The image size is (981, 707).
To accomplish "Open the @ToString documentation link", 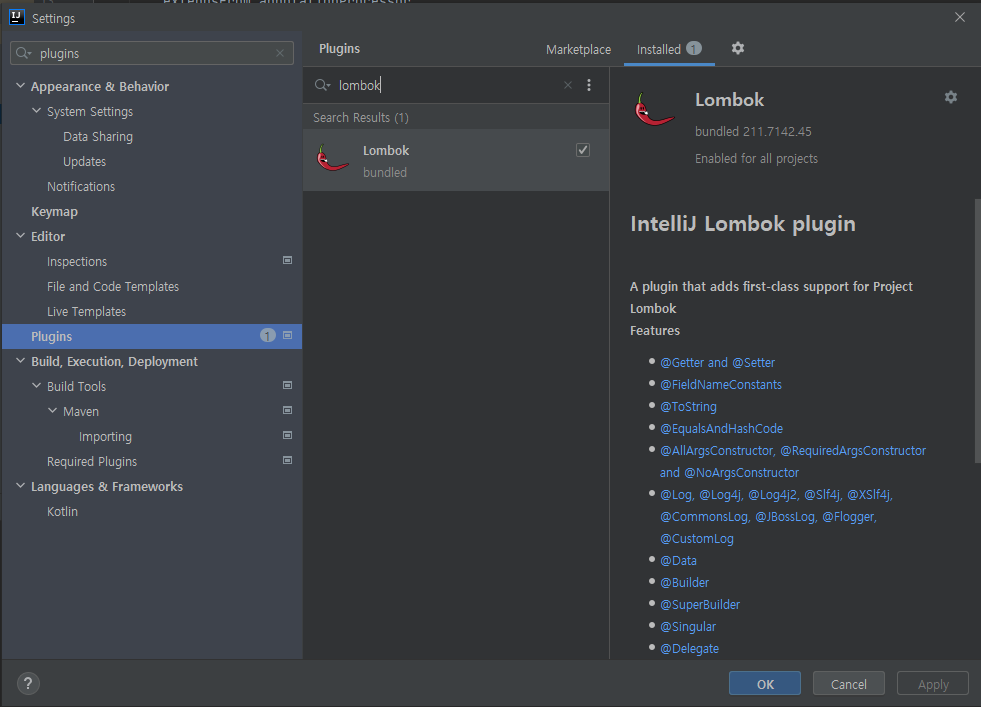I will pos(688,406).
